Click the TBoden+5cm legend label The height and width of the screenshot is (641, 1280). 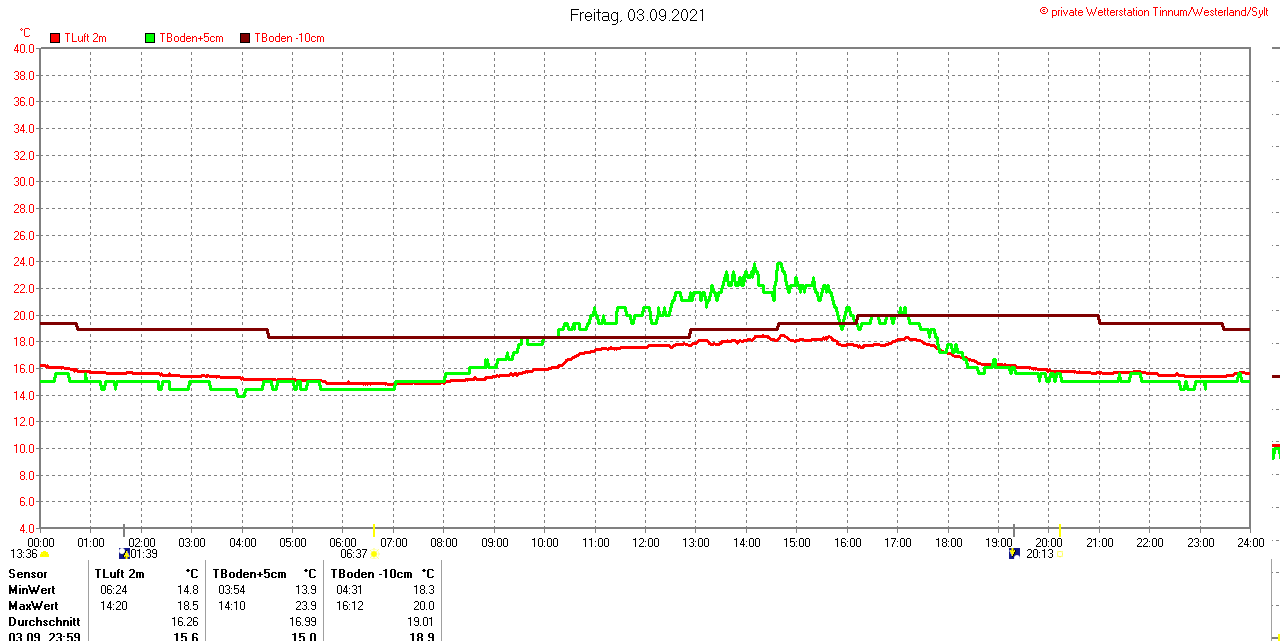pyautogui.click(x=191, y=38)
